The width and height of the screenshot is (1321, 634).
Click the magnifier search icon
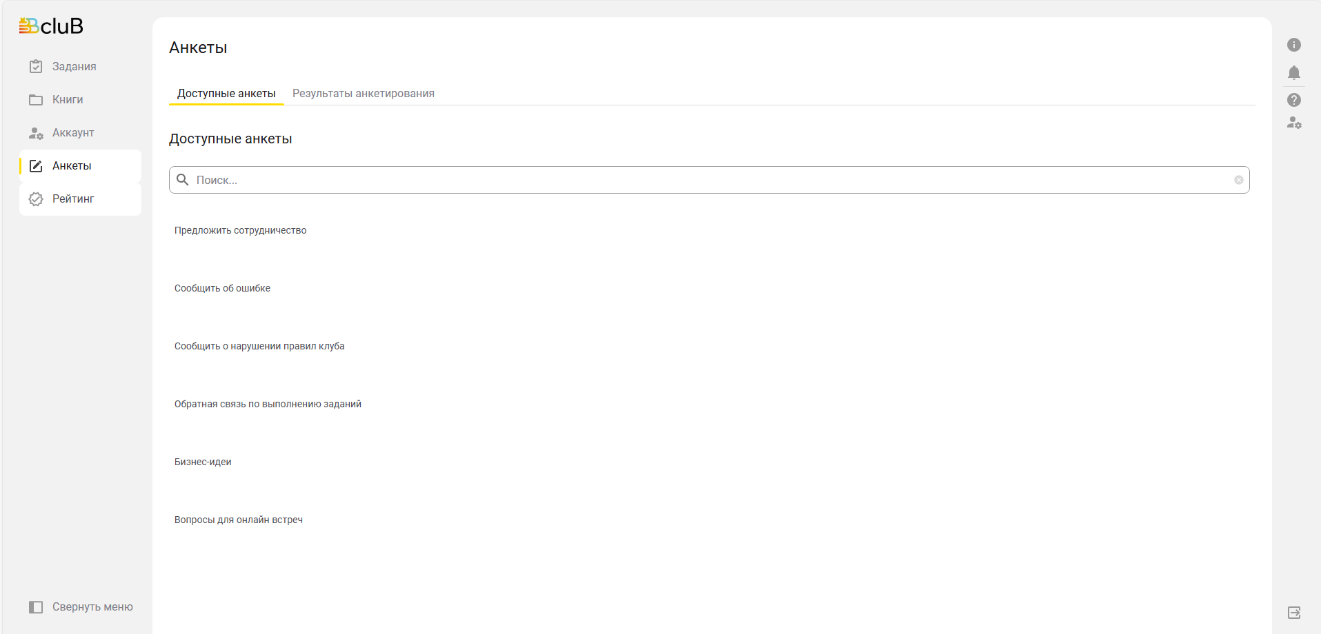pos(183,180)
